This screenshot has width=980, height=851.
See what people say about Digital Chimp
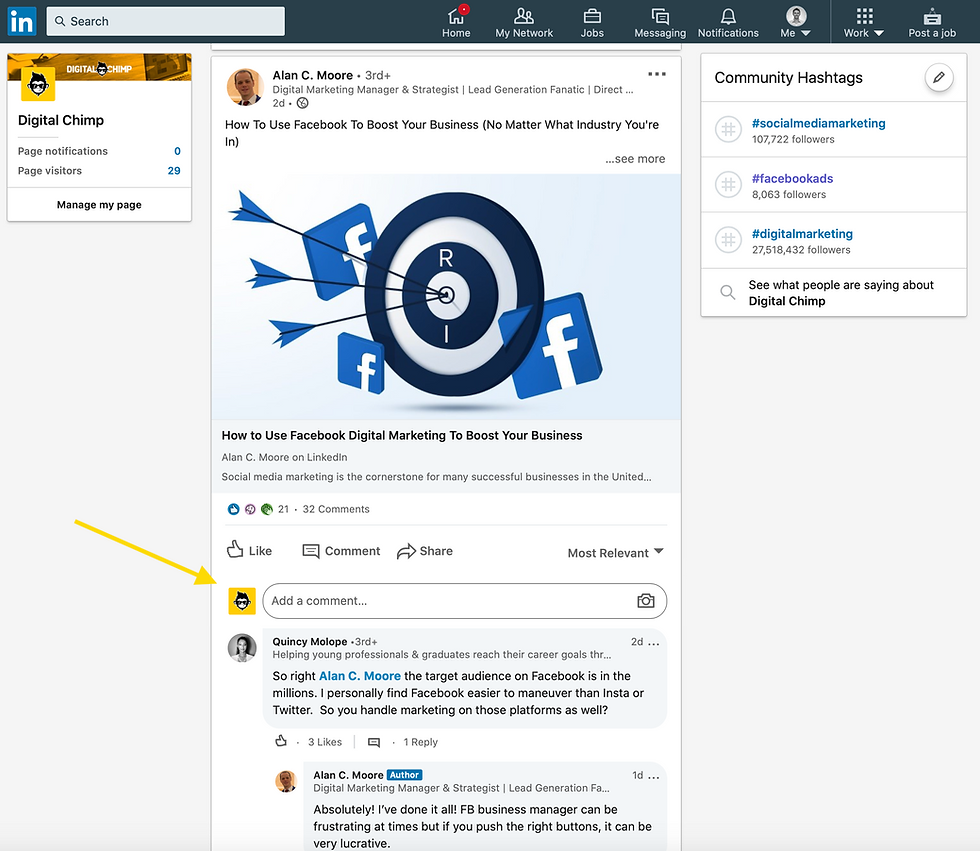841,293
